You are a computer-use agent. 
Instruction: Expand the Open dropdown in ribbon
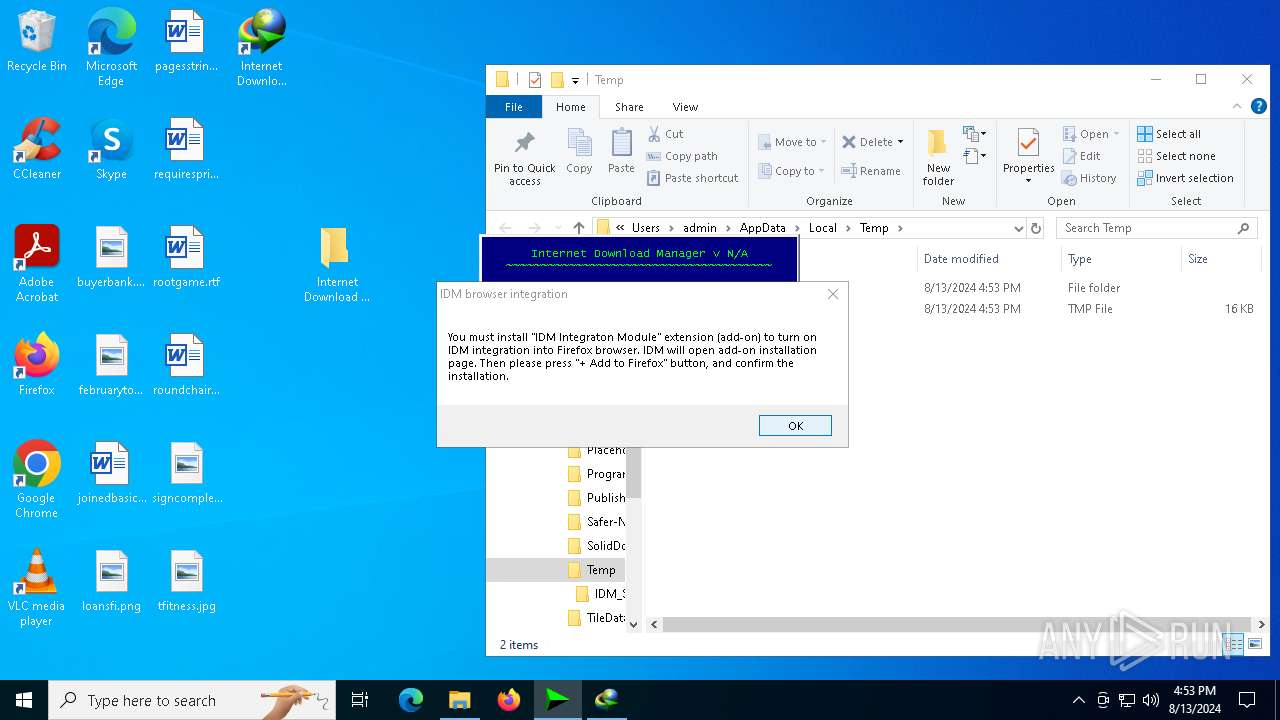pos(1091,134)
